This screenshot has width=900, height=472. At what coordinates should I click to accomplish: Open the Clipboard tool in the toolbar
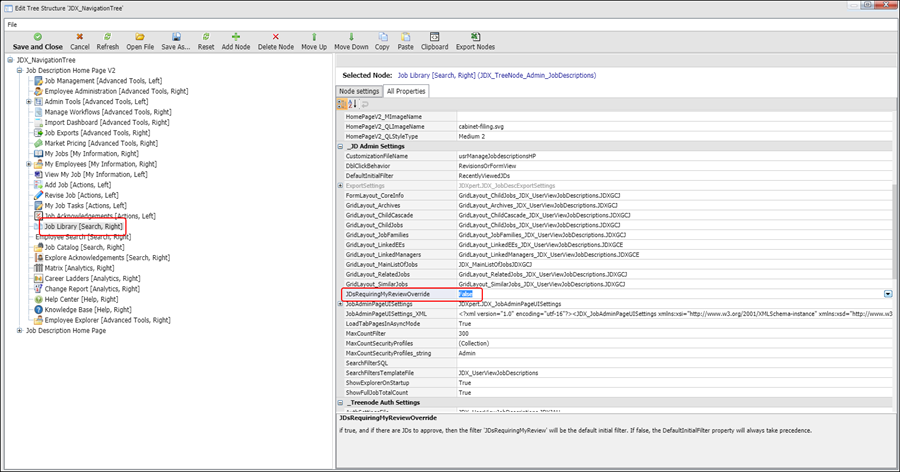434,36
